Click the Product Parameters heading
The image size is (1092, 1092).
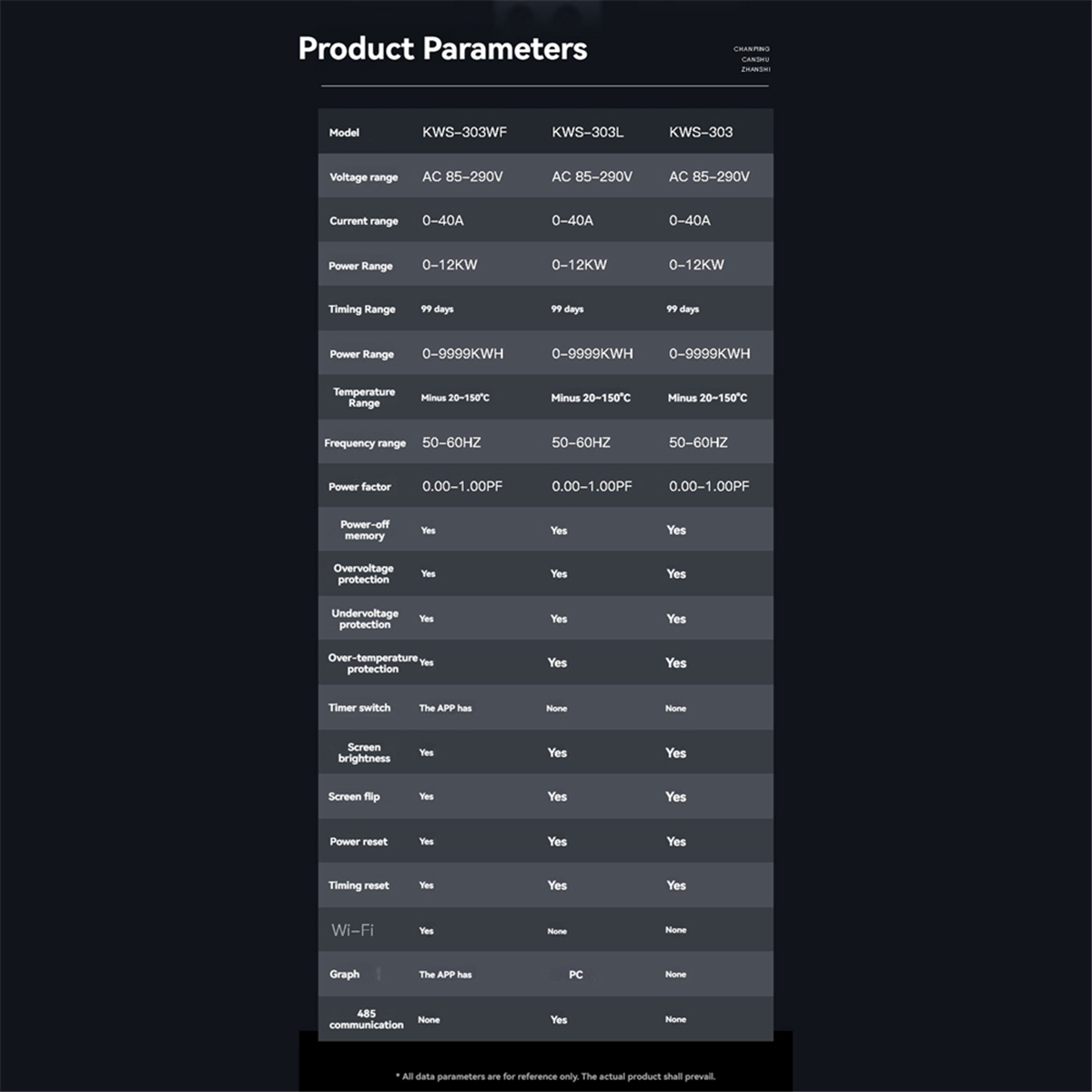[x=442, y=48]
